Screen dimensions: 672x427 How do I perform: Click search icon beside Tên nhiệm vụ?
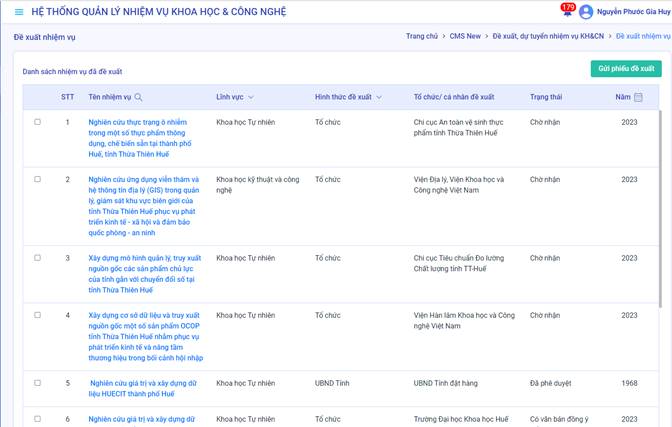pos(138,97)
